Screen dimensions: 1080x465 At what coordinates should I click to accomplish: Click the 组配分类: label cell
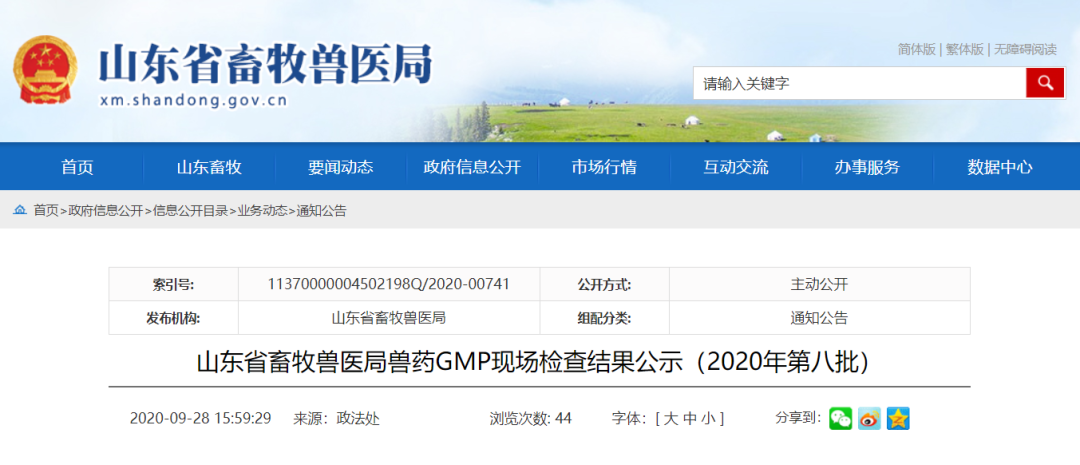pos(604,318)
